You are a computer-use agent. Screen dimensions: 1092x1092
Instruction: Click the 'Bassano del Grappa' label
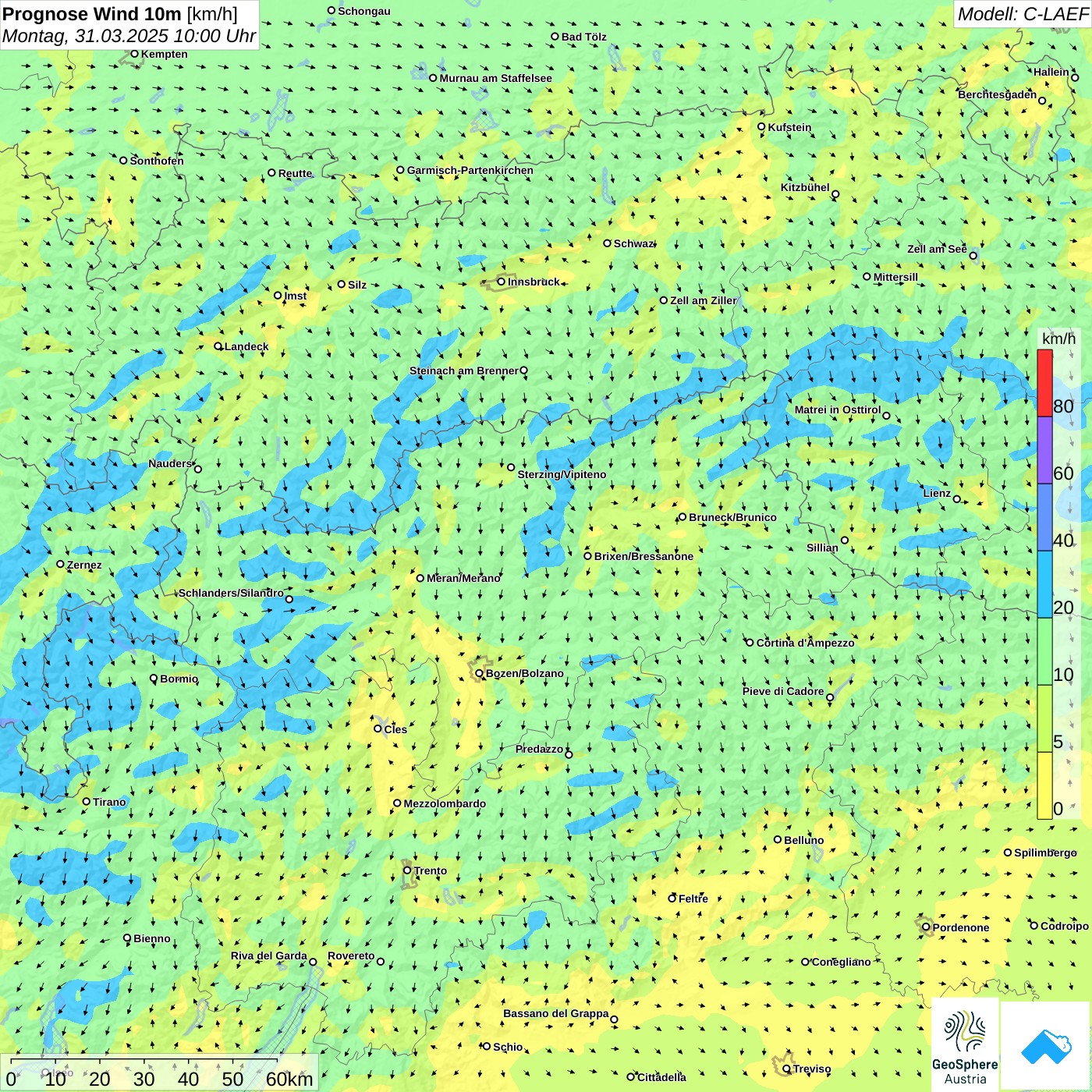click(x=556, y=1013)
